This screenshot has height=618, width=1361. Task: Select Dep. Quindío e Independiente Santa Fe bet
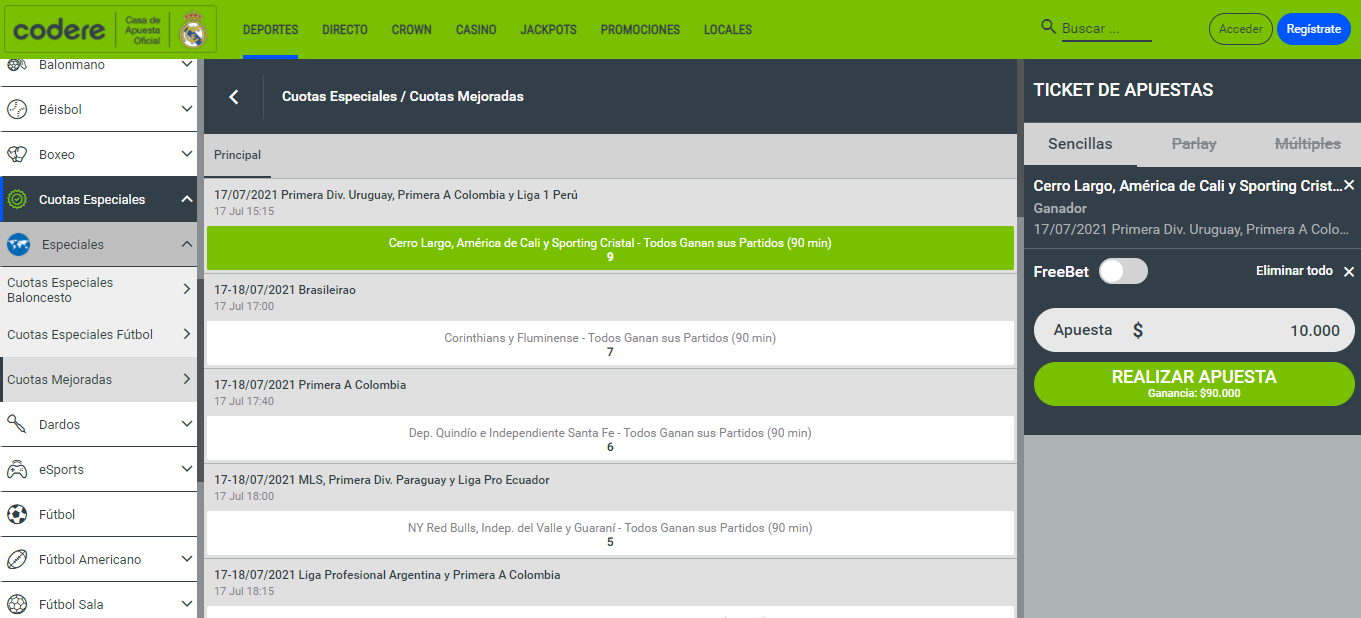(610, 439)
